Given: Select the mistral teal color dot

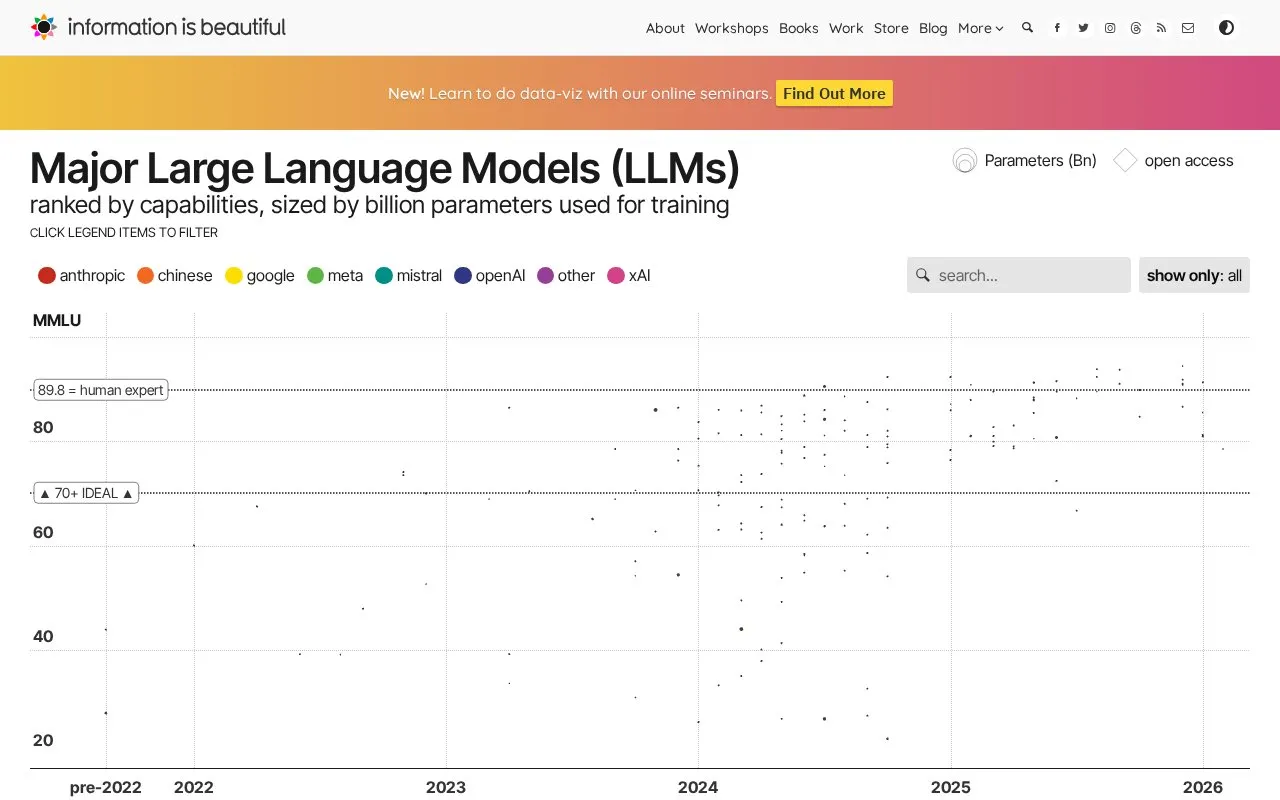Looking at the screenshot, I should 384,275.
